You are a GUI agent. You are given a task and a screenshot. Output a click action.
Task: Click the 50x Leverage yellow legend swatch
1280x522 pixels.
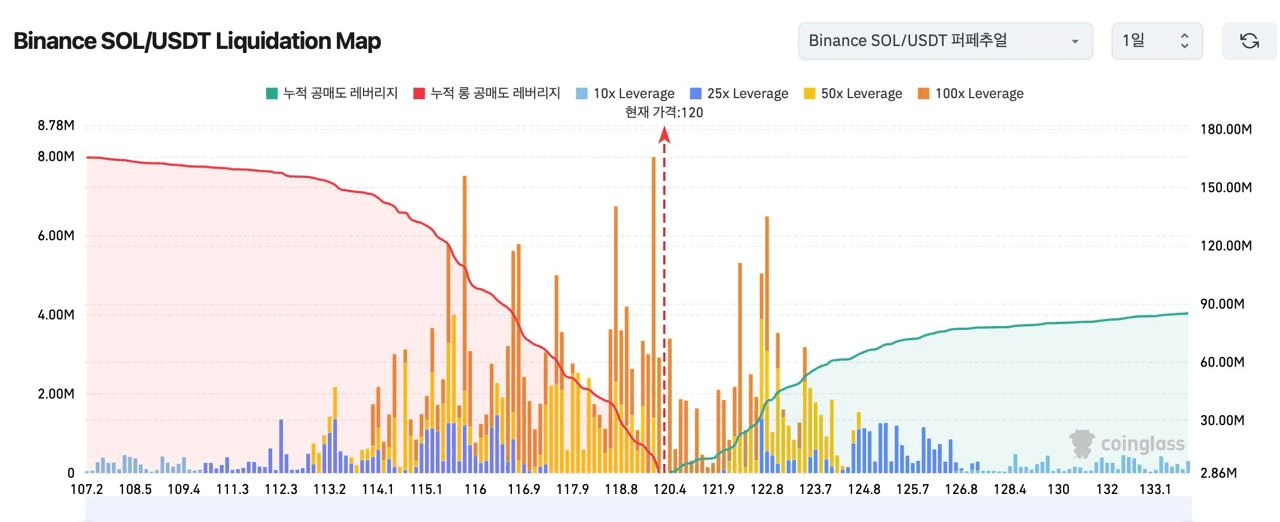pos(809,93)
